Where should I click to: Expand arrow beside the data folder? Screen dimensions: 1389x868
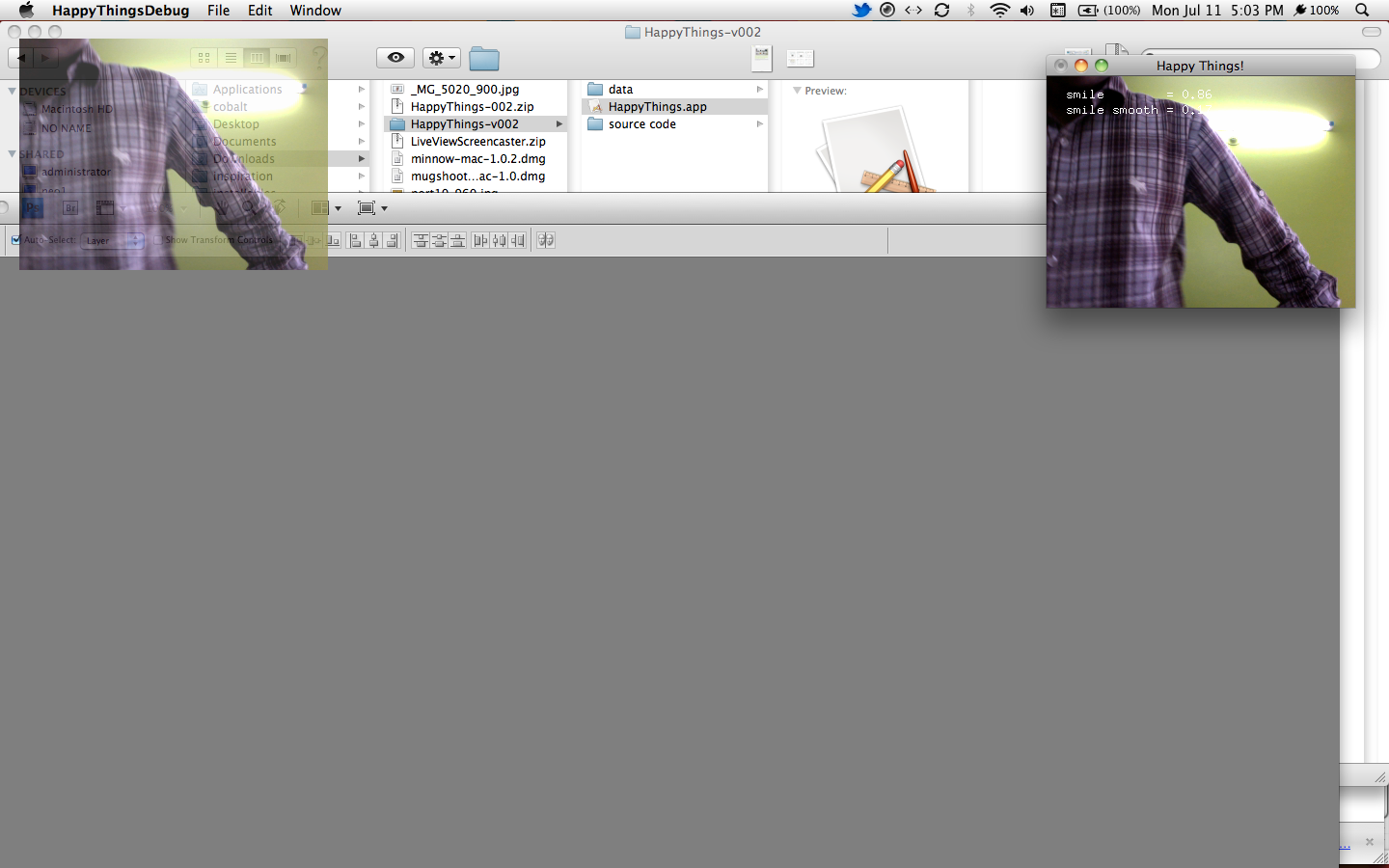760,90
